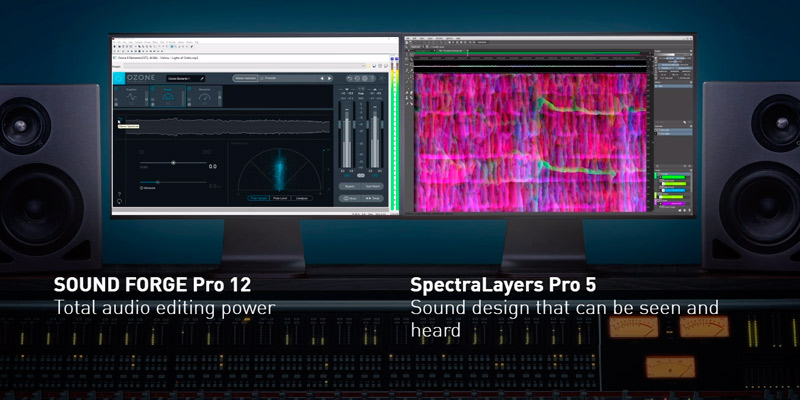The height and width of the screenshot is (400, 800).
Task: Go to previous Ozone preset arrow
Action: tap(322, 78)
